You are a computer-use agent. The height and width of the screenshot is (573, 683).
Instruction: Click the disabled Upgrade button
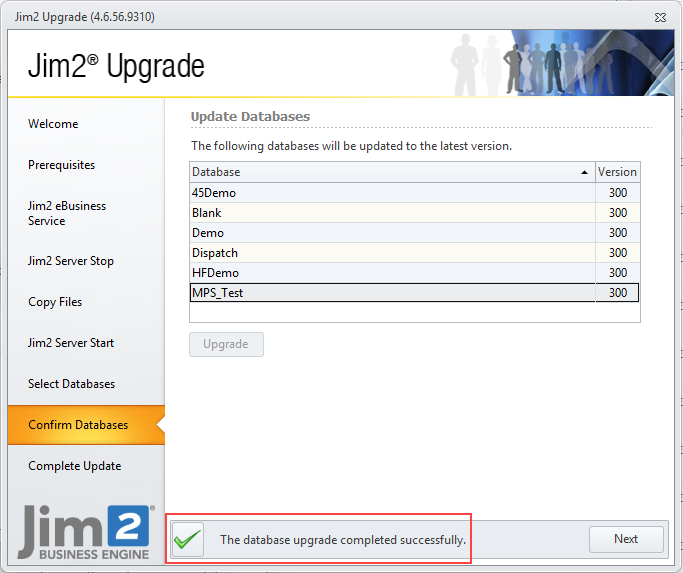(x=226, y=344)
